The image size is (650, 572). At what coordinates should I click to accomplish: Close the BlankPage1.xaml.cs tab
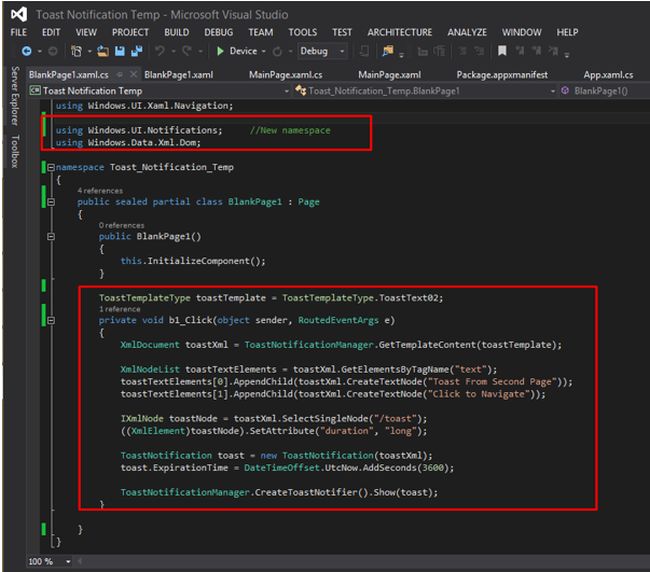(133, 74)
